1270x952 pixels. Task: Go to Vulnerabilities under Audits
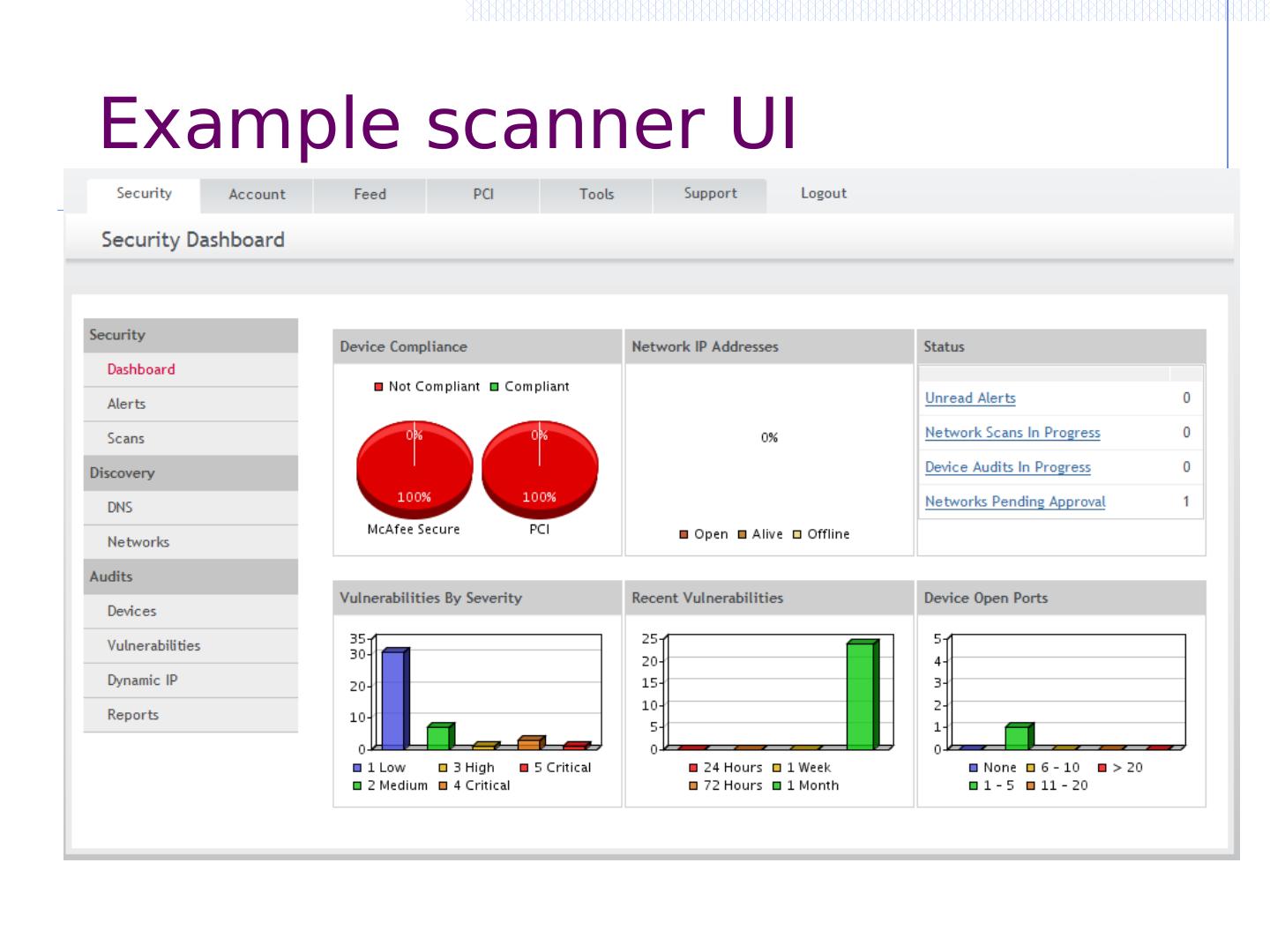click(x=153, y=645)
